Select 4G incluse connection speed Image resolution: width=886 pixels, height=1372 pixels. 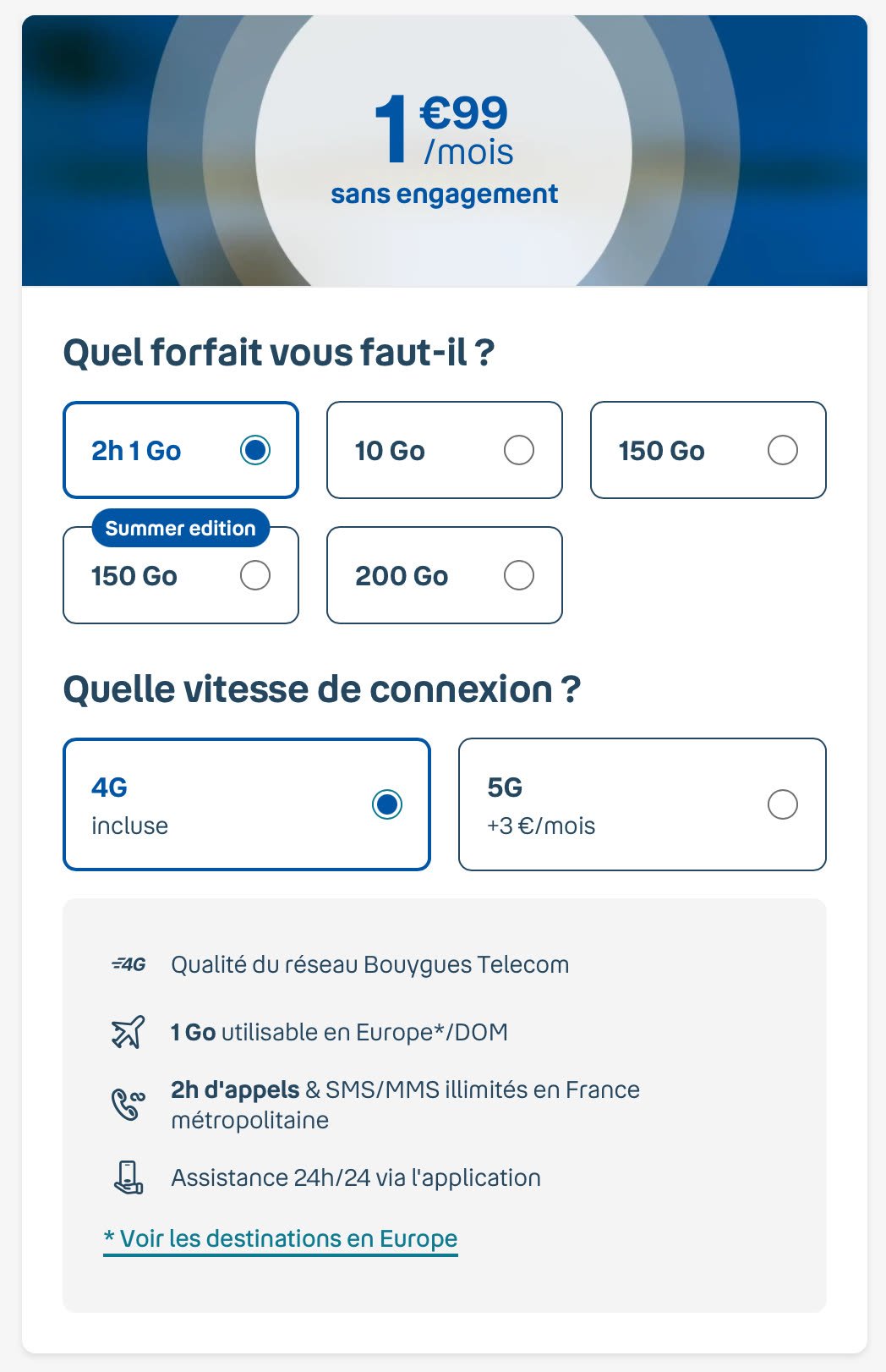(247, 804)
